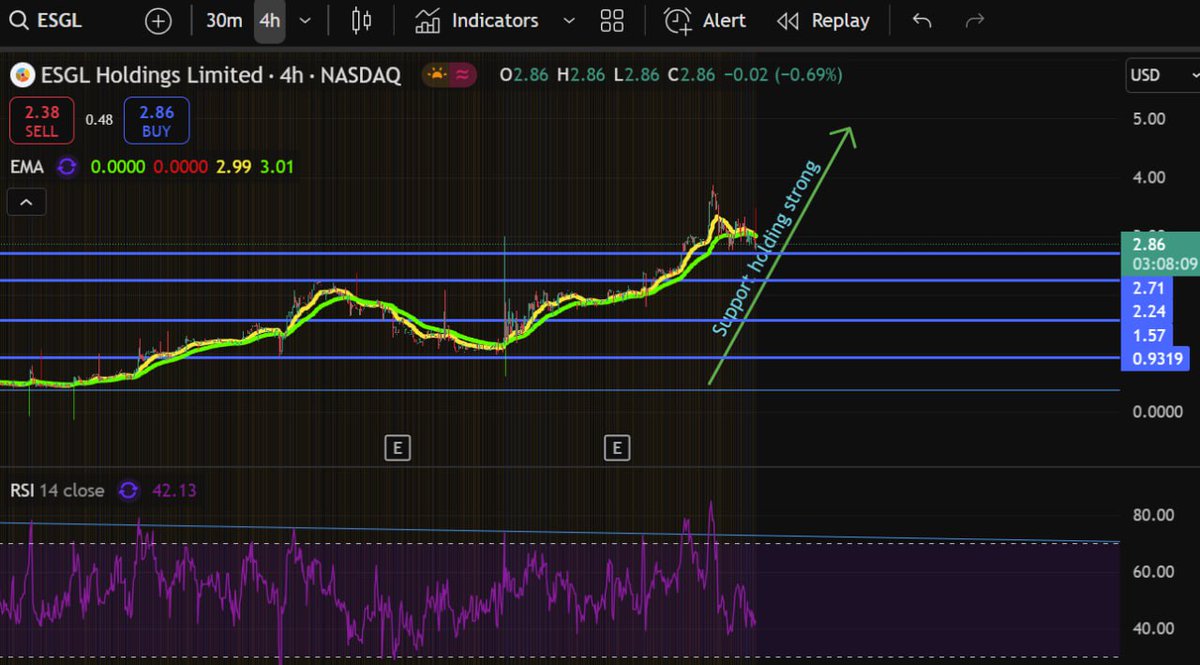Viewport: 1200px width, 665px height.
Task: Click the compare or add symbol plus icon
Action: 158,20
